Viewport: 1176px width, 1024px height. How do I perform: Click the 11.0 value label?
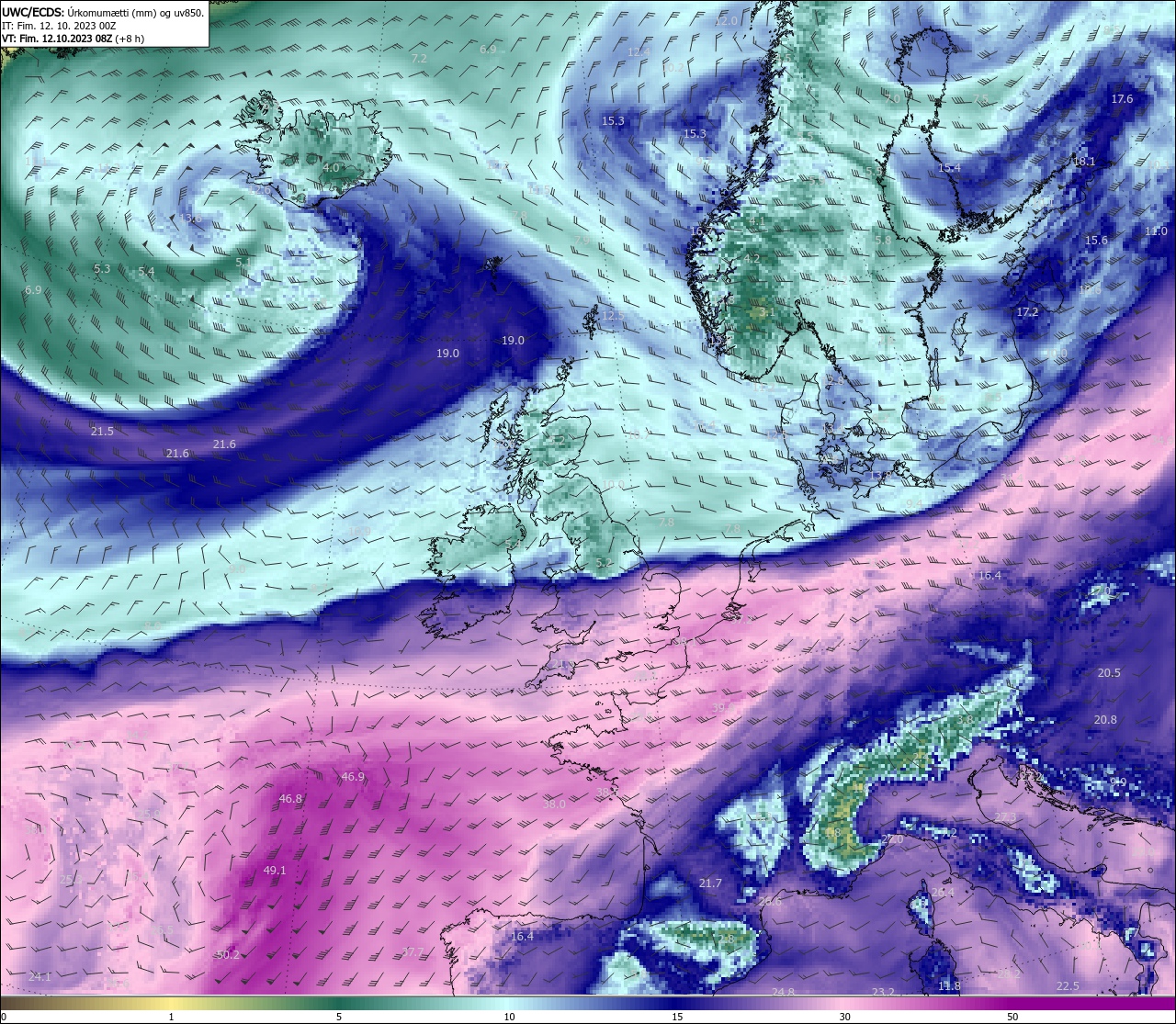1156,231
